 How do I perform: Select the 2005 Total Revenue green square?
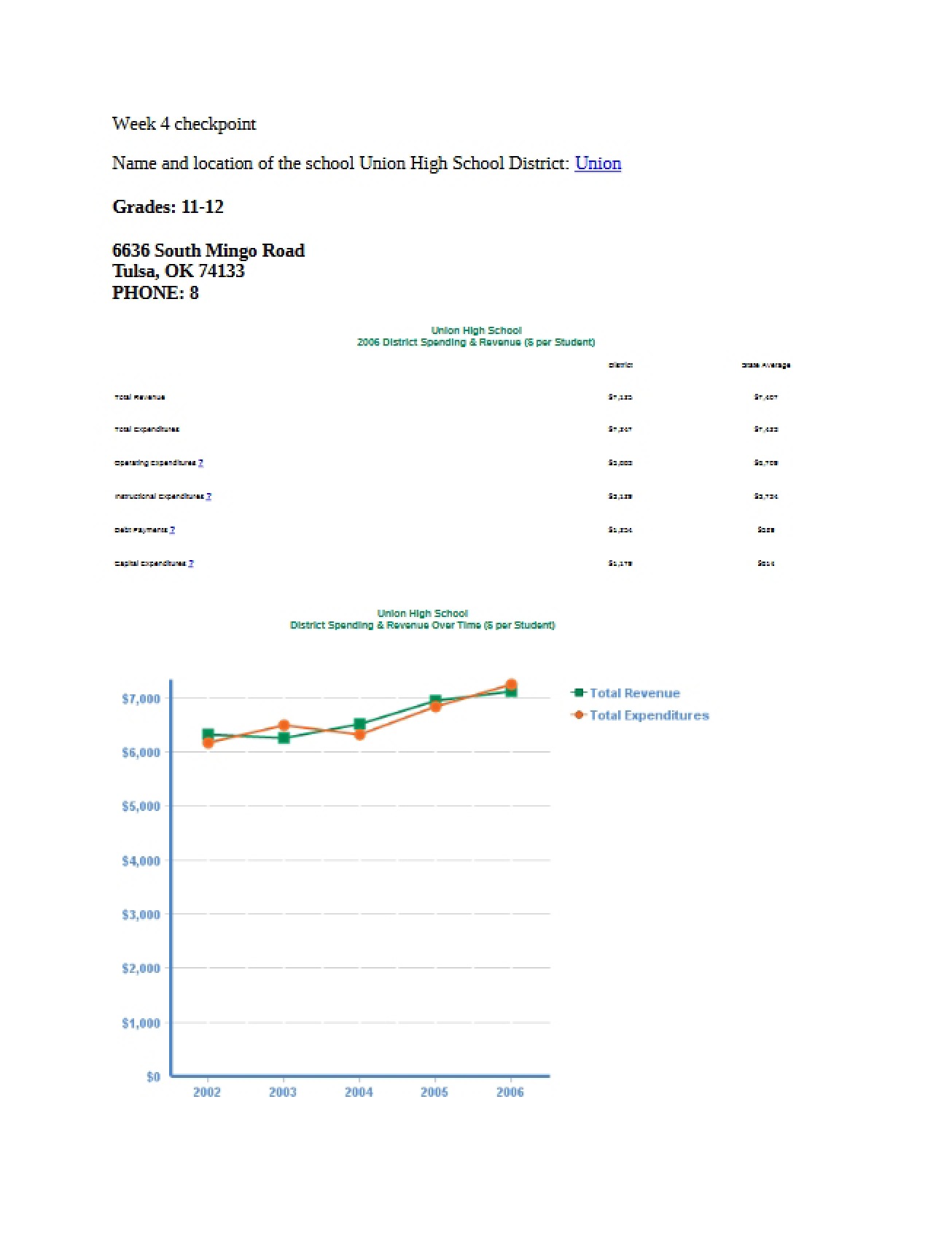tap(435, 701)
